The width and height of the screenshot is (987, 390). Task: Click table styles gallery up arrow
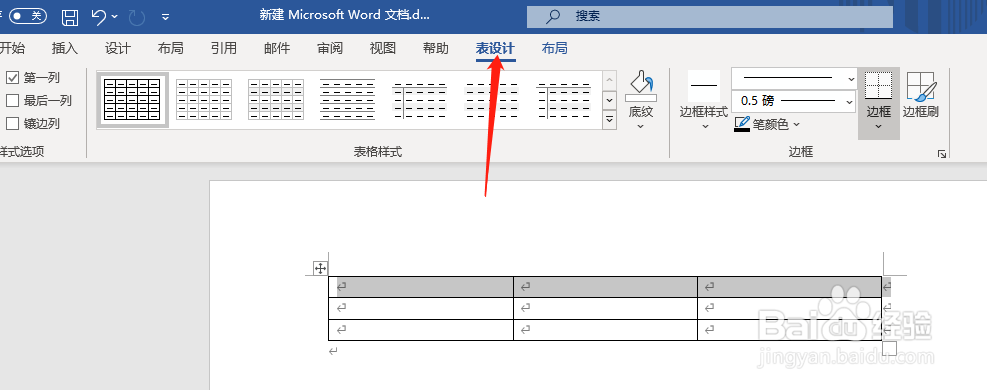click(609, 81)
